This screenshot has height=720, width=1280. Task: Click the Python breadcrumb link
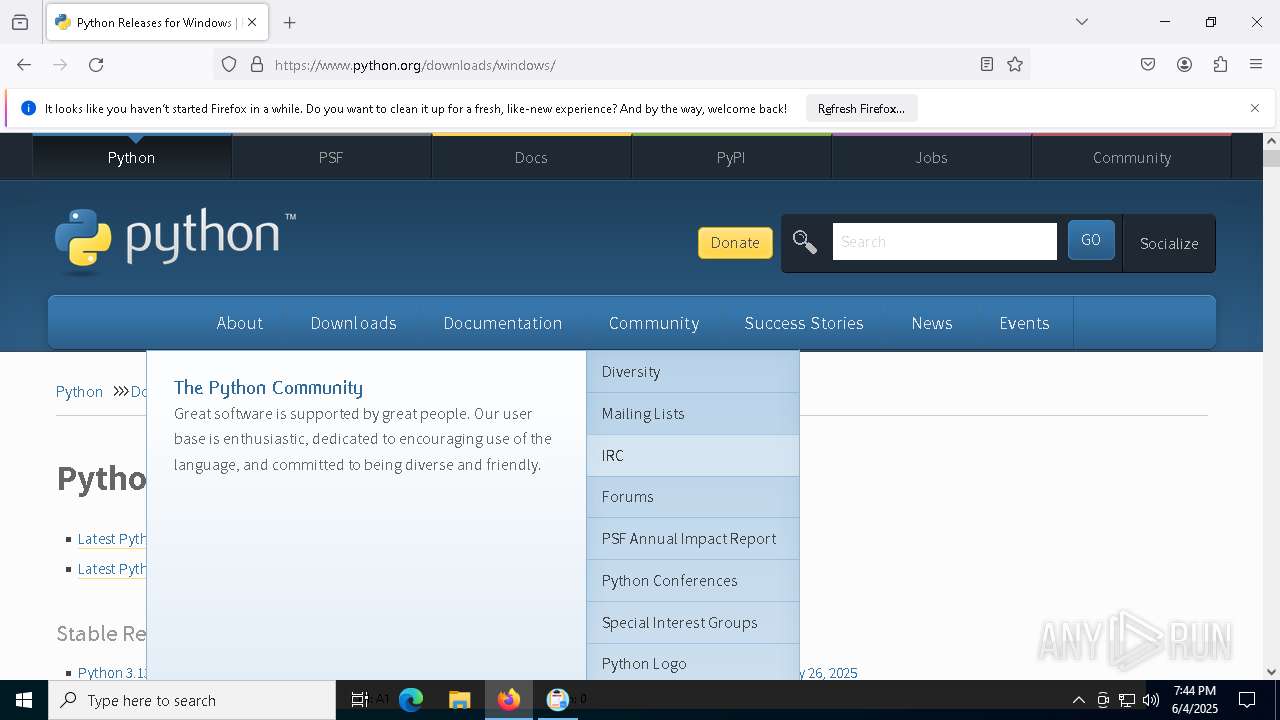79,391
